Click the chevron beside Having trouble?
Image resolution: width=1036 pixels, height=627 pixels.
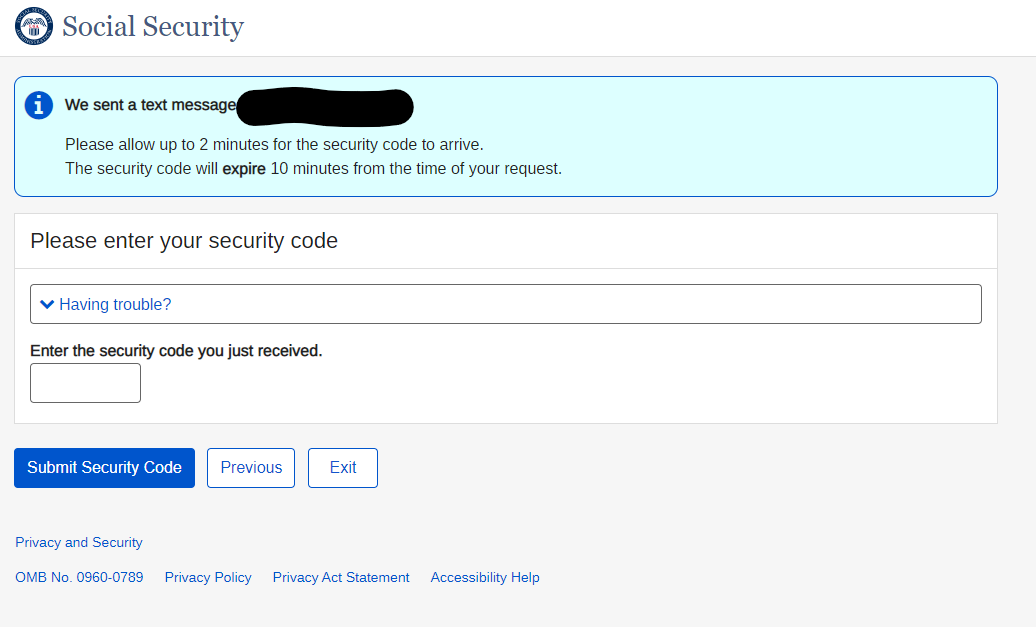tap(46, 304)
